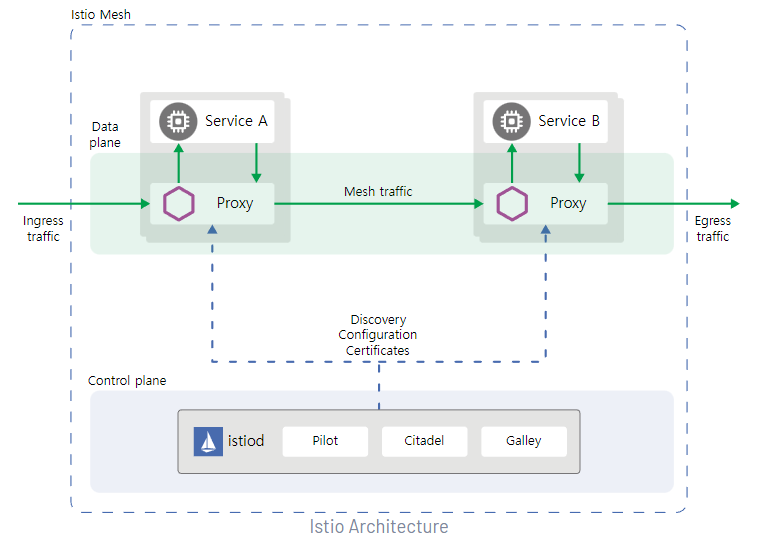This screenshot has width=767, height=555.
Task: Click the 'Configuration' text line
Action: pos(378,335)
